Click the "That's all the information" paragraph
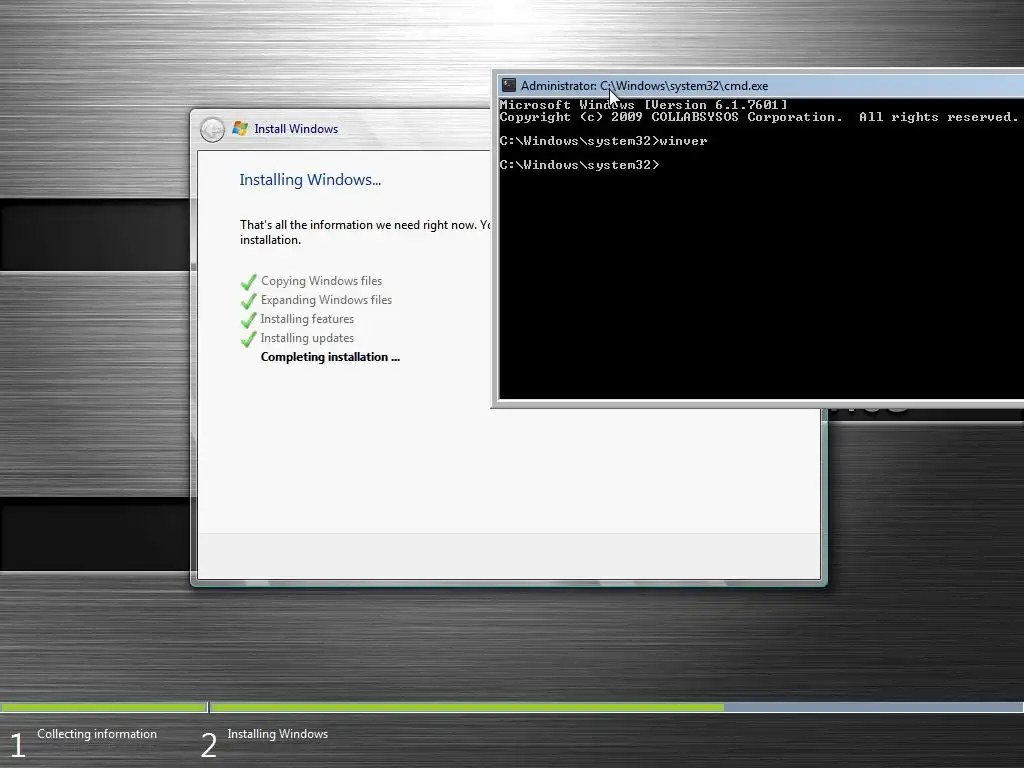The width and height of the screenshot is (1024, 768). pyautogui.click(x=366, y=232)
